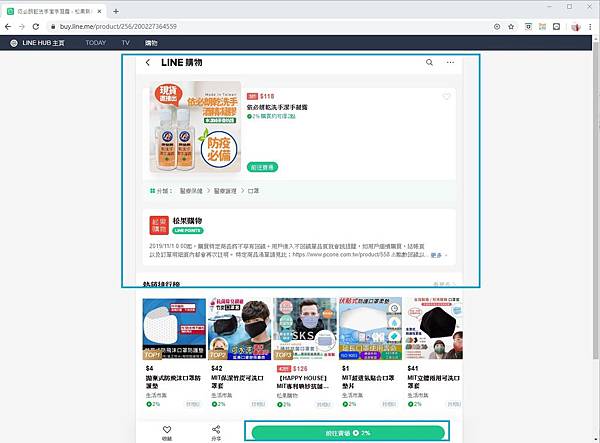Screen dimensions: 600x443
Task: Select the 購物 tab in the navbar
Action: (x=151, y=43)
